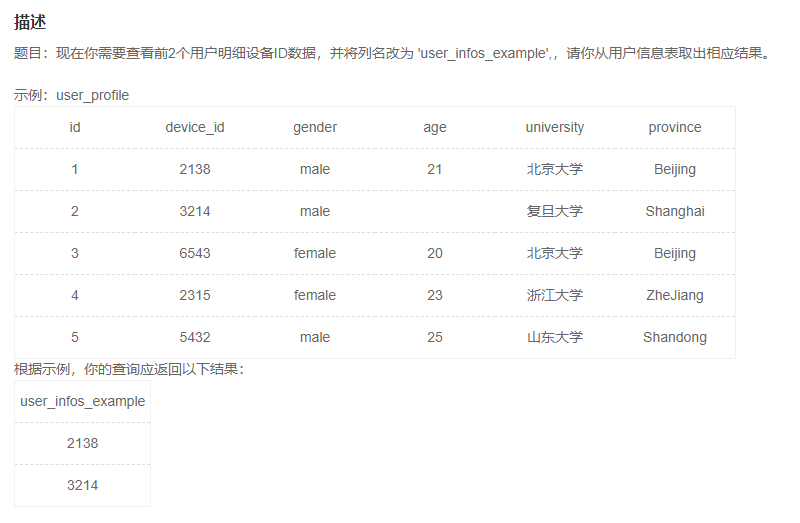Click "male" in the 5432 row
Image resolution: width=800 pixels, height=523 pixels.
point(315,337)
